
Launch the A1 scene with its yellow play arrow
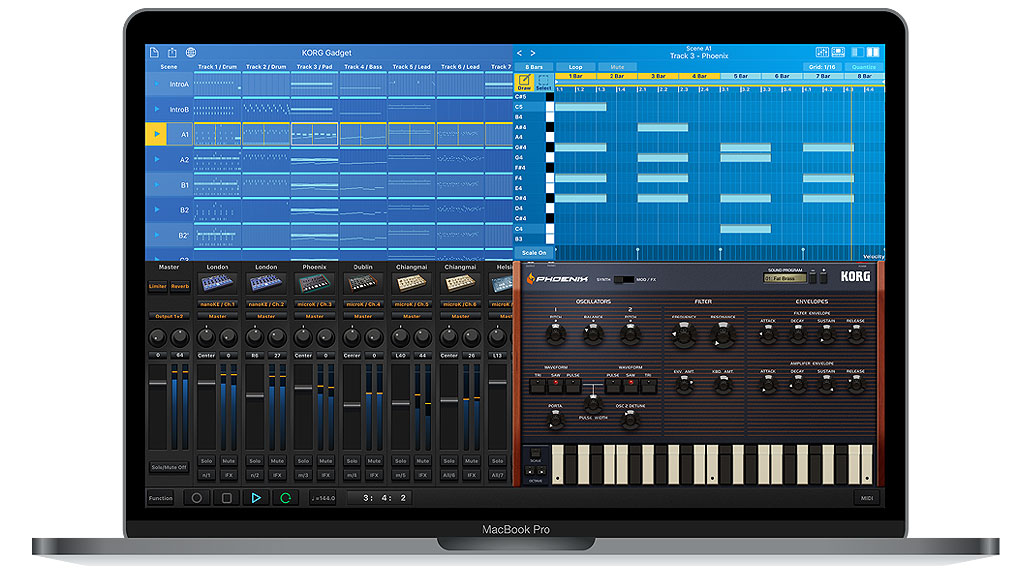[157, 134]
